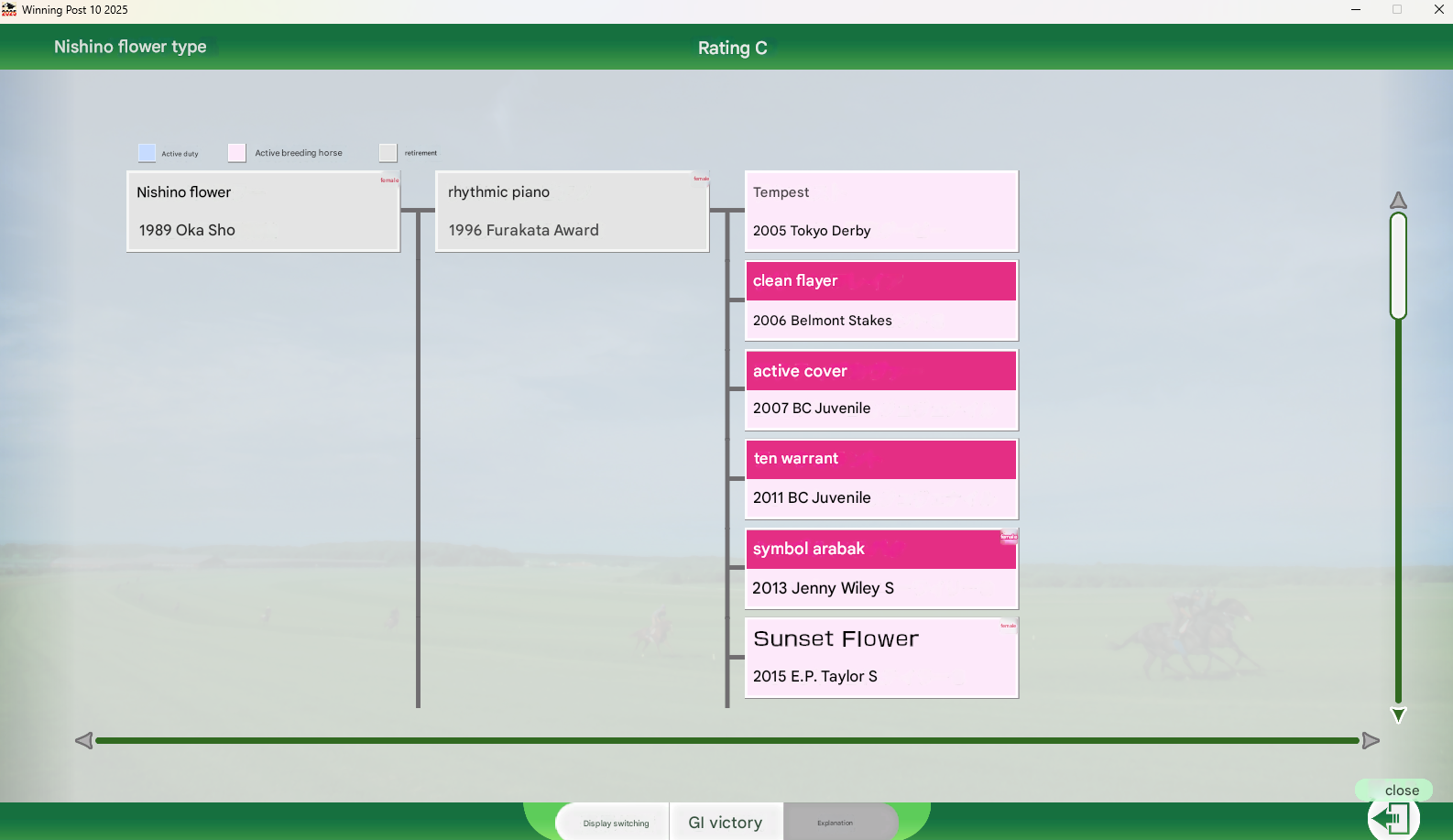Click the female tag on Nishino flower
Image resolution: width=1453 pixels, height=840 pixels.
(x=389, y=180)
